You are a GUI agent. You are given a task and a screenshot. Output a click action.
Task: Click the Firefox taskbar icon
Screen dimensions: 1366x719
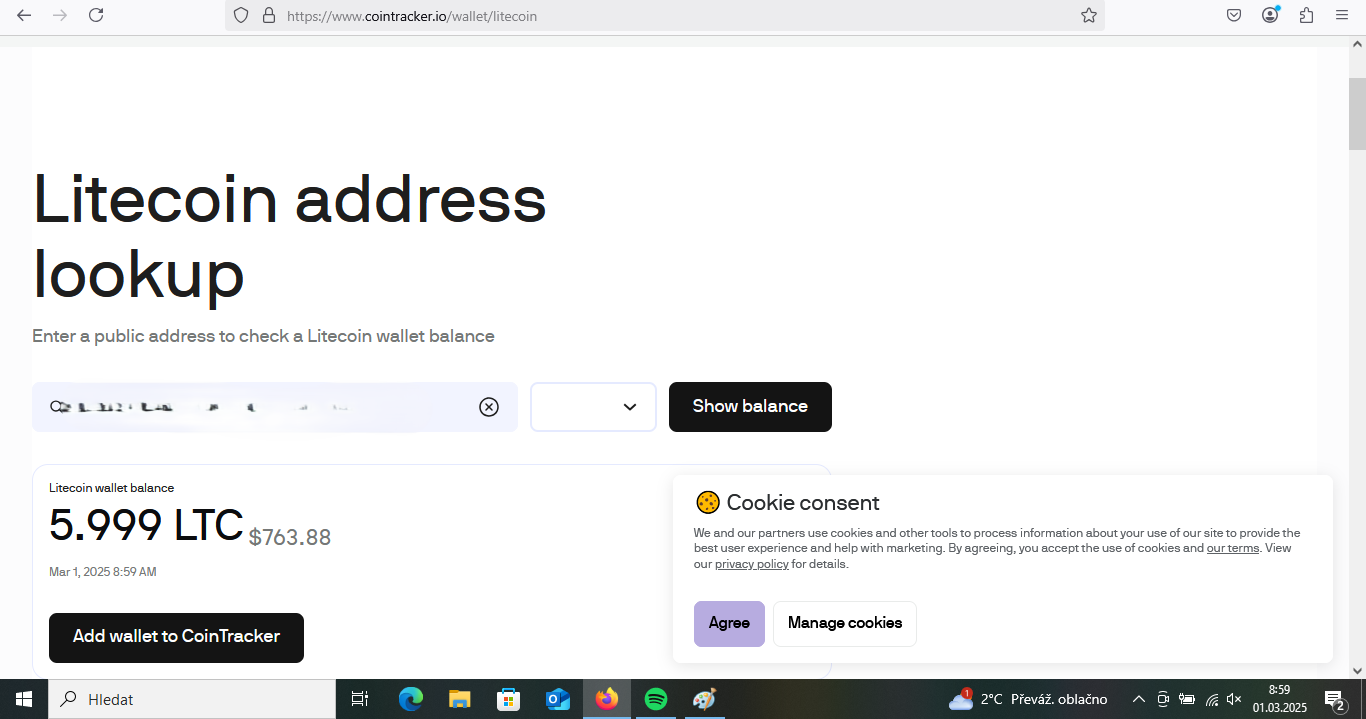[607, 699]
